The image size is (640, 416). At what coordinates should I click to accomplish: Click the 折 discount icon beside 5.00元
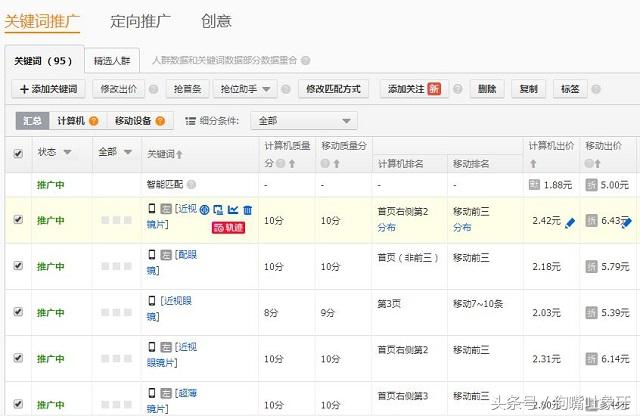591,185
